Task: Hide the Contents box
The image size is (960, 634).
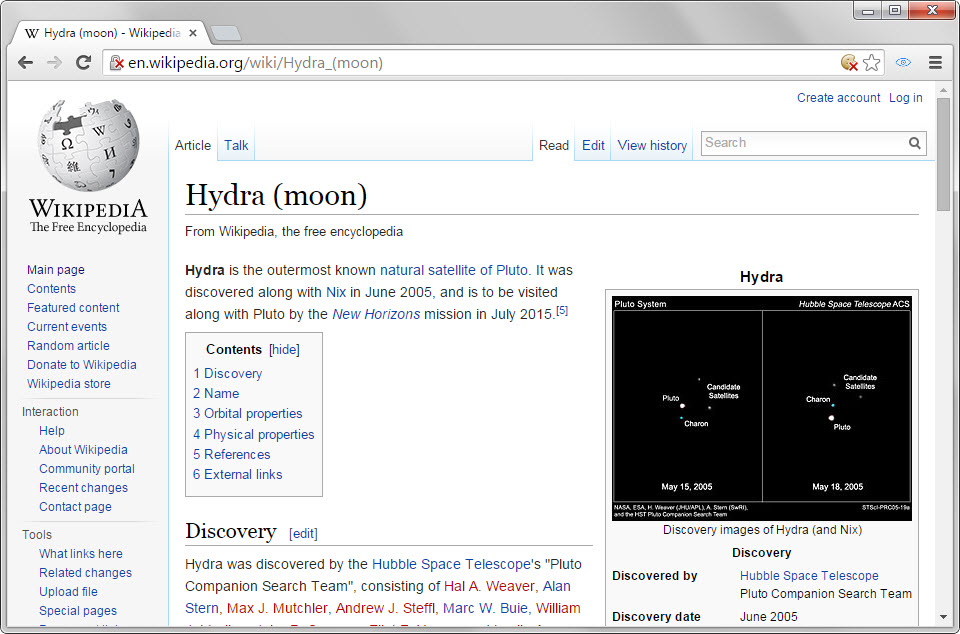Action: pyautogui.click(x=285, y=349)
